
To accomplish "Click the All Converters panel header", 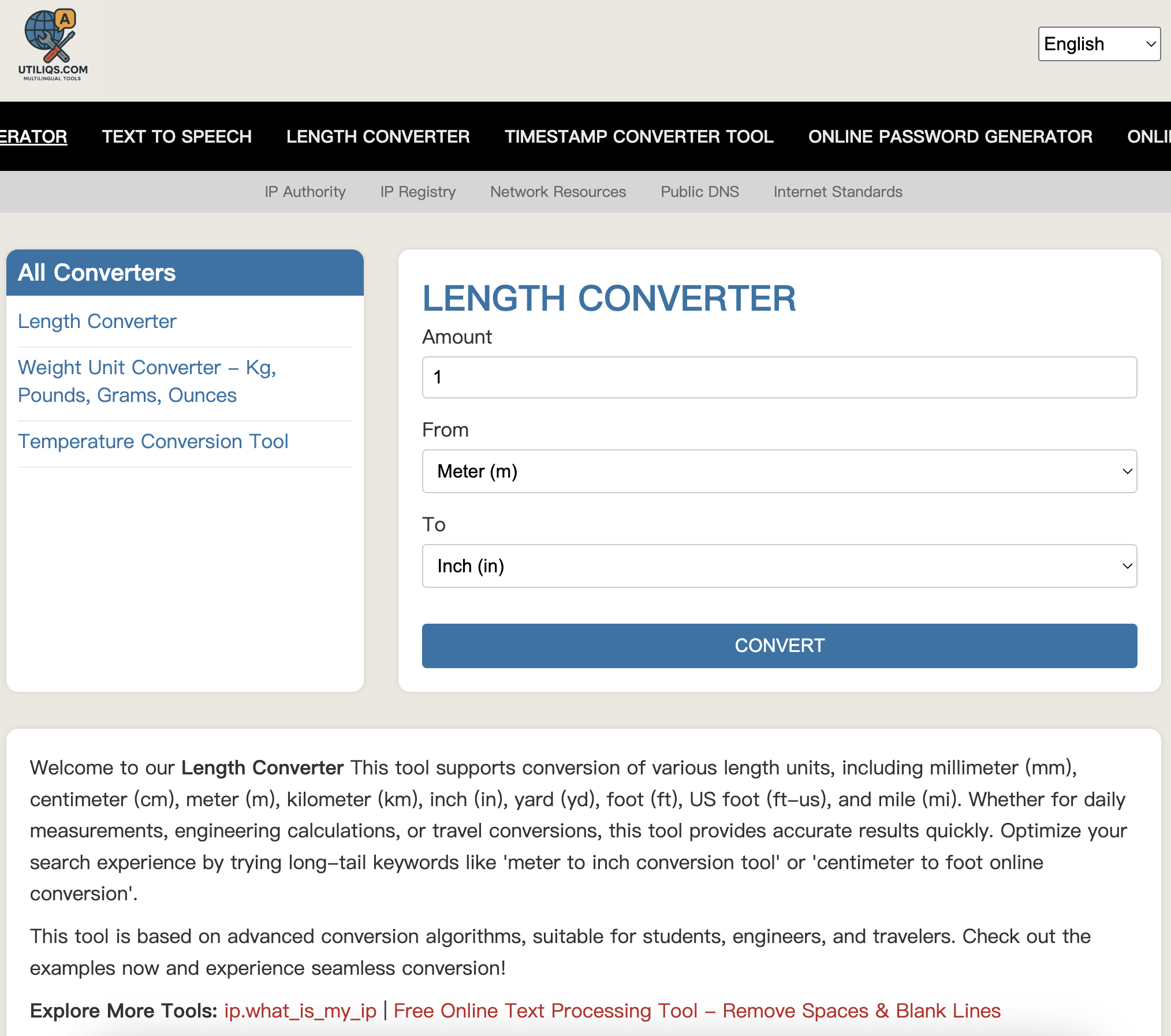I will 185,273.
